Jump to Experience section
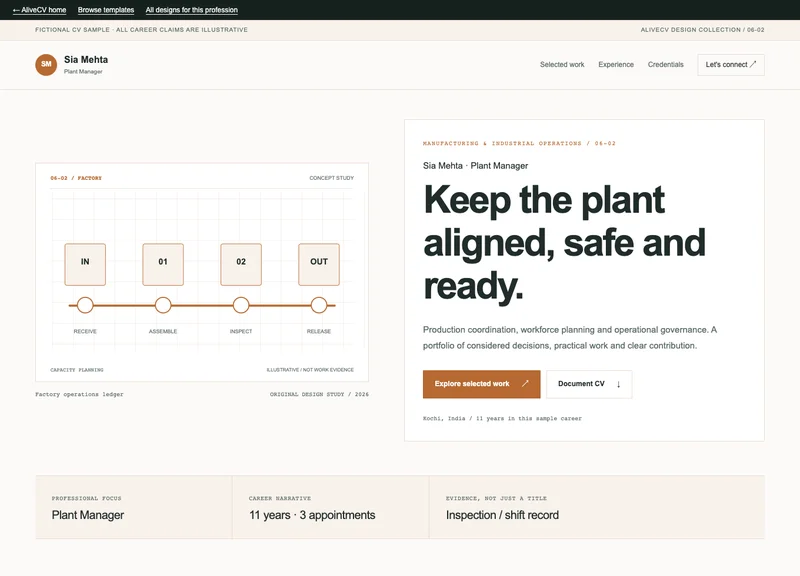The height and width of the screenshot is (576, 800). [x=616, y=64]
